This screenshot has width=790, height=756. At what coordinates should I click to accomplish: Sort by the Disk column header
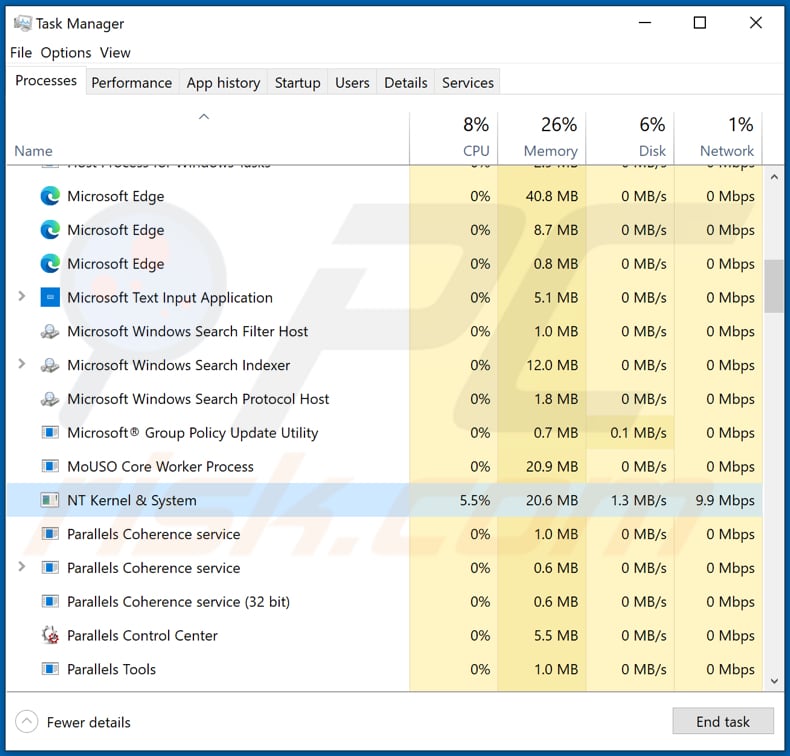pyautogui.click(x=652, y=151)
